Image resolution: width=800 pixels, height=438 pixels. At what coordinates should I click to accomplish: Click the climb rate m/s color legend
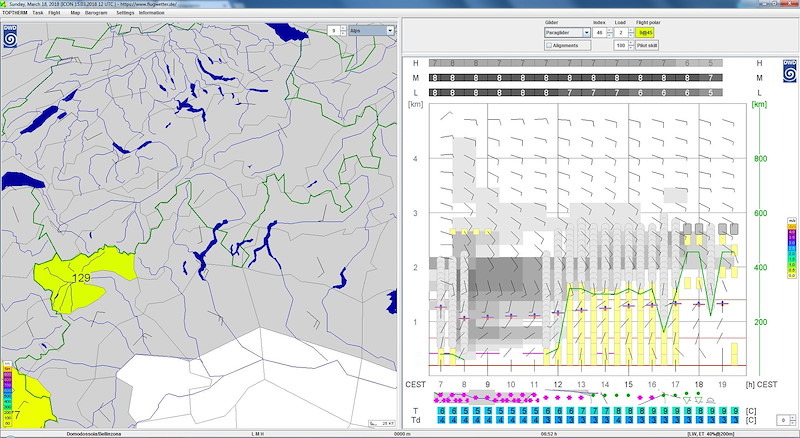792,248
